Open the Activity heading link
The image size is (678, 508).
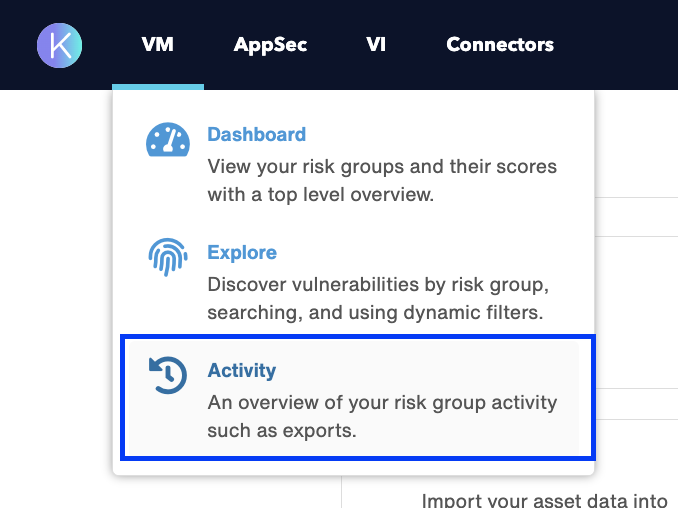[x=242, y=371]
